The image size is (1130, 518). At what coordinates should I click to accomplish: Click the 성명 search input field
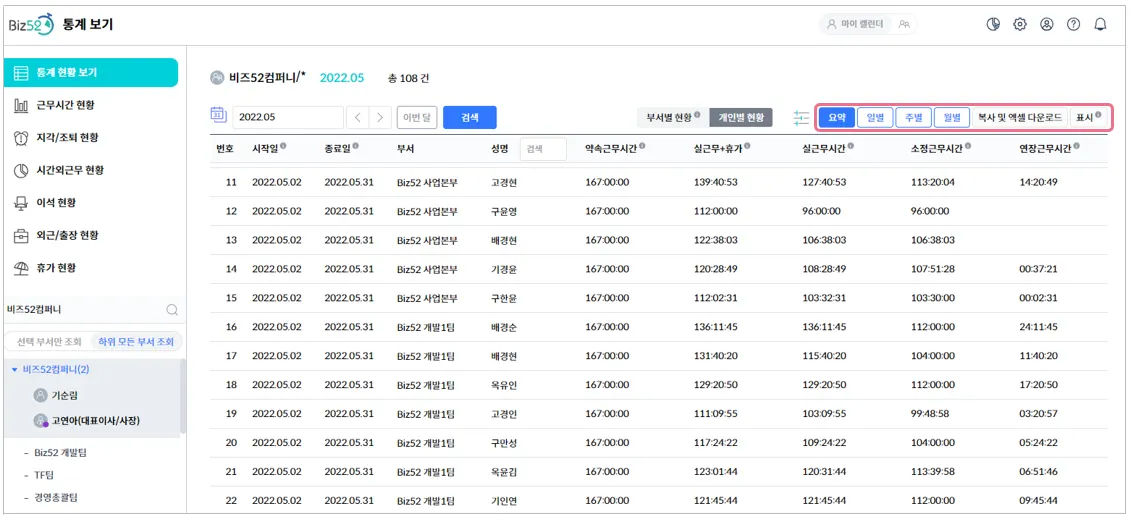coord(543,149)
